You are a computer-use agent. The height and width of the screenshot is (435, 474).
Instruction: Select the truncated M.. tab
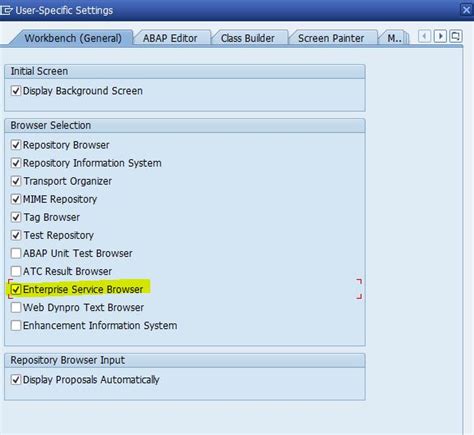[394, 38]
